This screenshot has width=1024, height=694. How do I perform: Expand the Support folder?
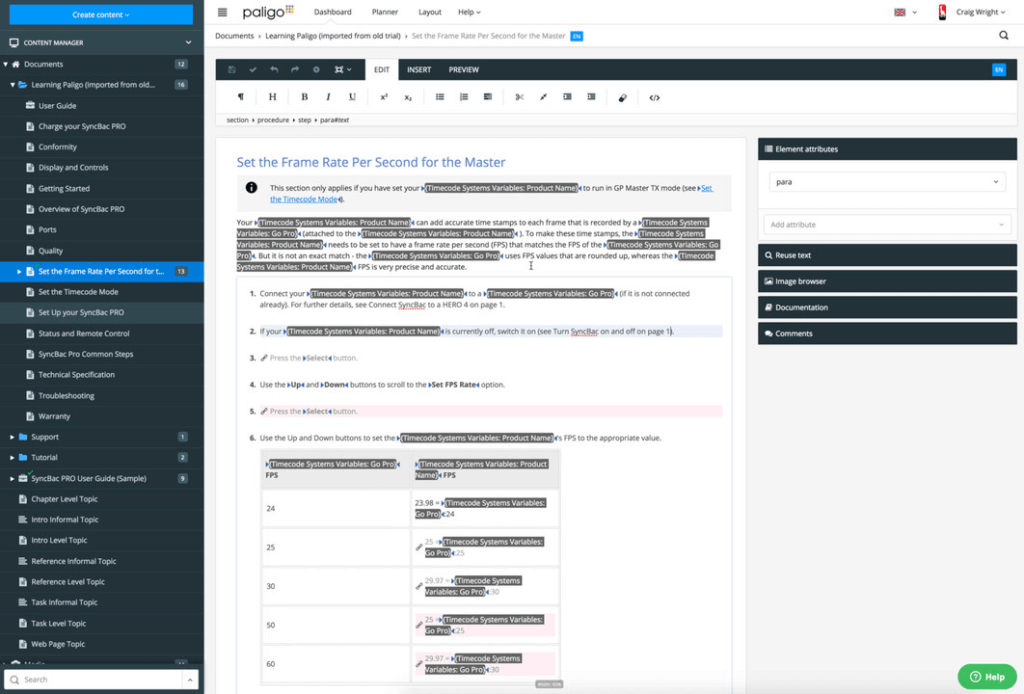tap(12, 437)
